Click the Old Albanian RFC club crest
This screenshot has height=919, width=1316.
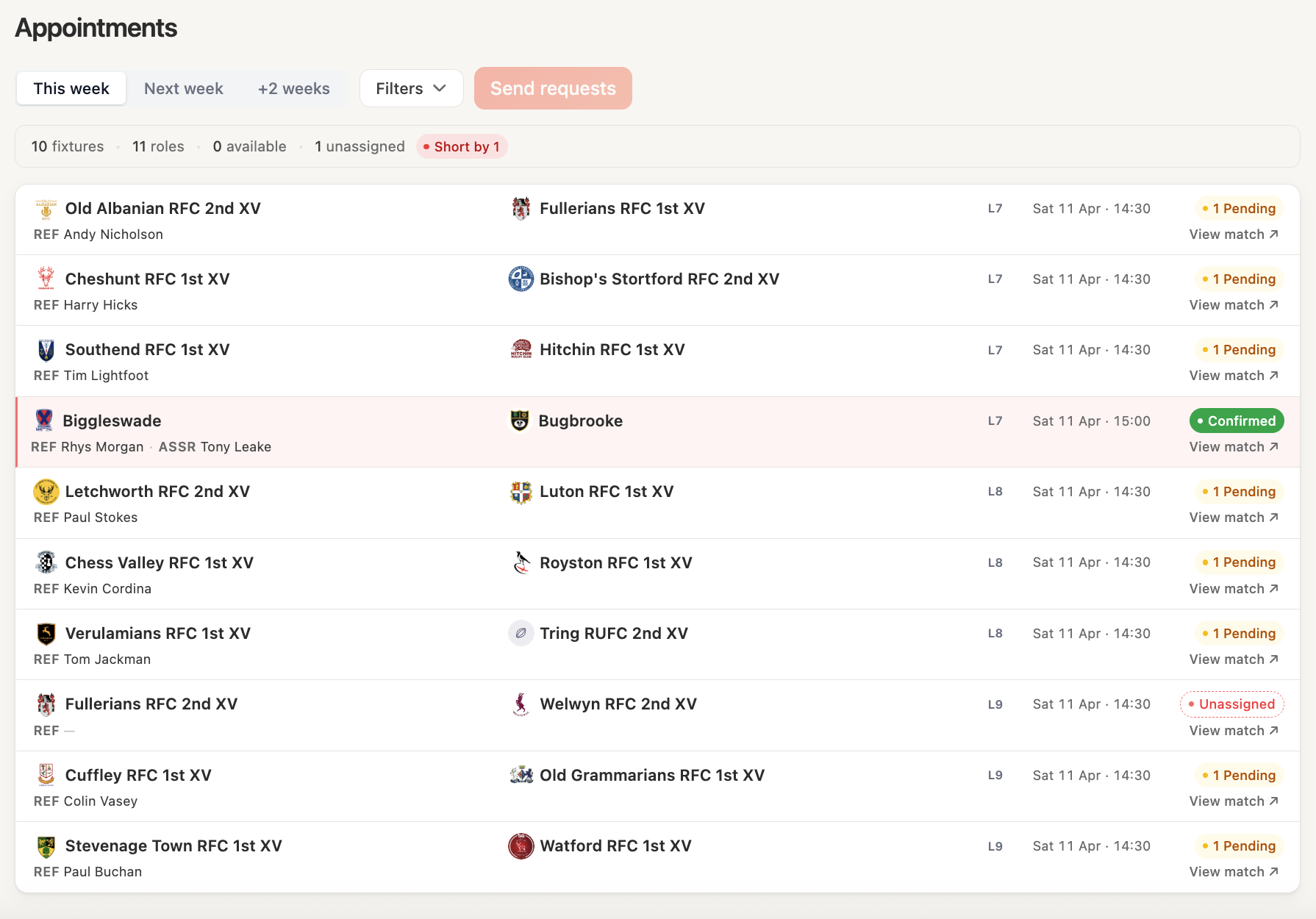click(x=46, y=209)
